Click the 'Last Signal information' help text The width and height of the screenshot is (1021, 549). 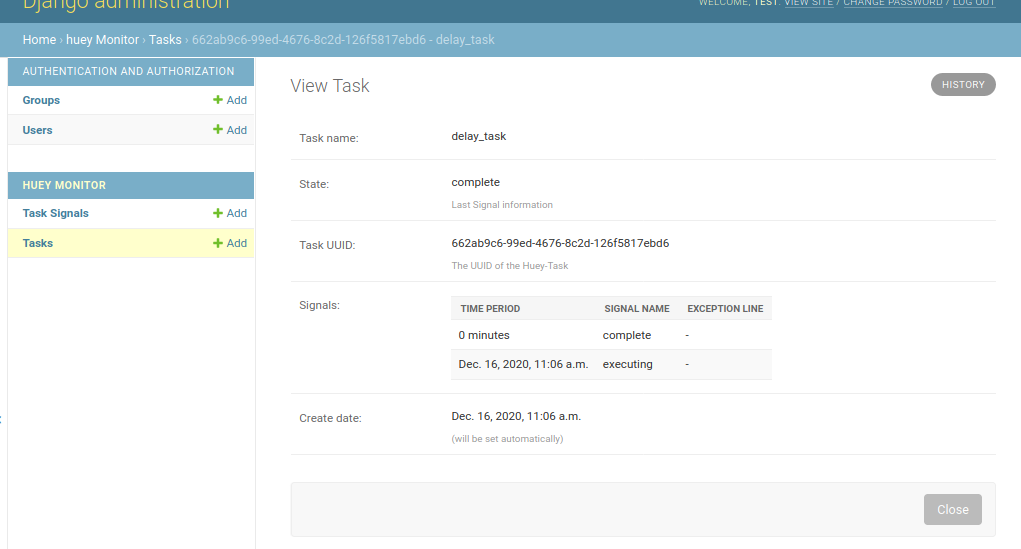click(x=502, y=204)
